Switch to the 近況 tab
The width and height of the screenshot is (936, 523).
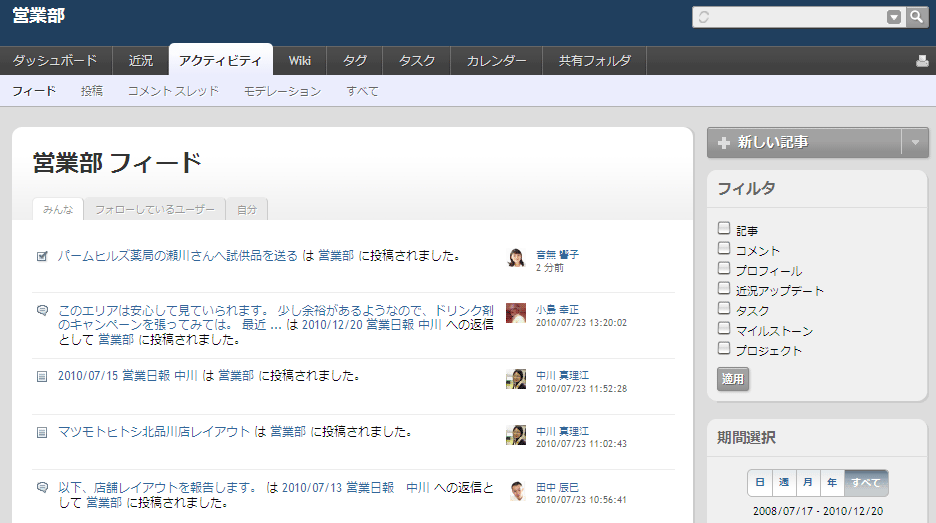click(141, 61)
